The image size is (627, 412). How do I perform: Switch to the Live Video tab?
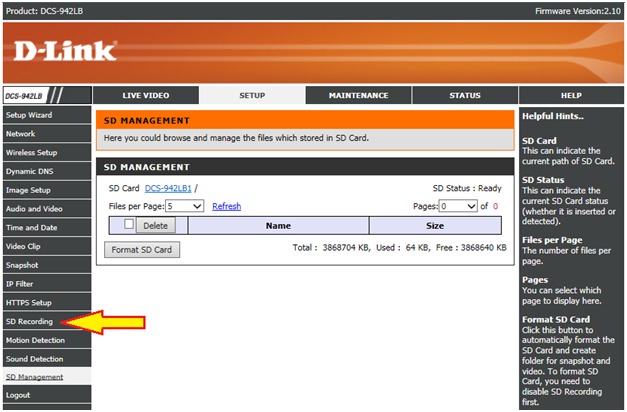pos(145,96)
